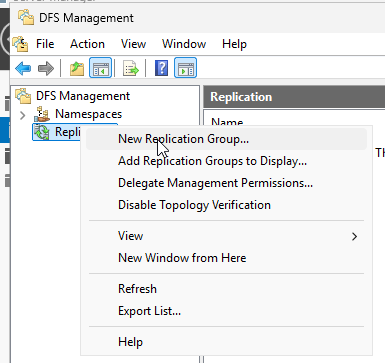Click the Export List toolbar icon
Image resolution: width=385 pixels, height=363 pixels.
tap(131, 68)
